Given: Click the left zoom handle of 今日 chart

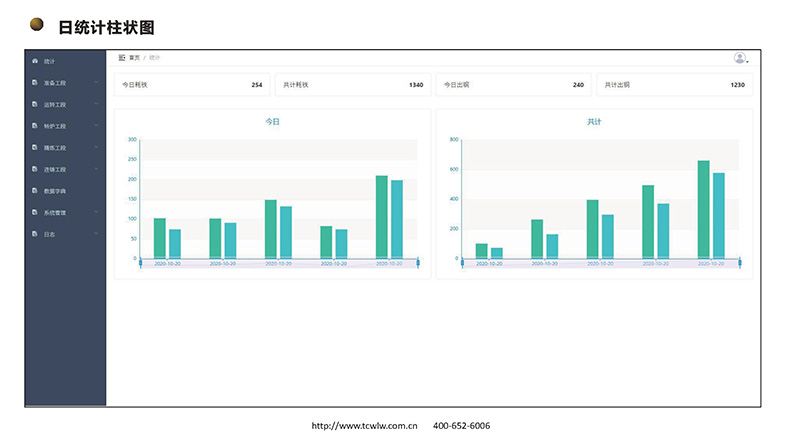Looking at the screenshot, I should tap(140, 263).
